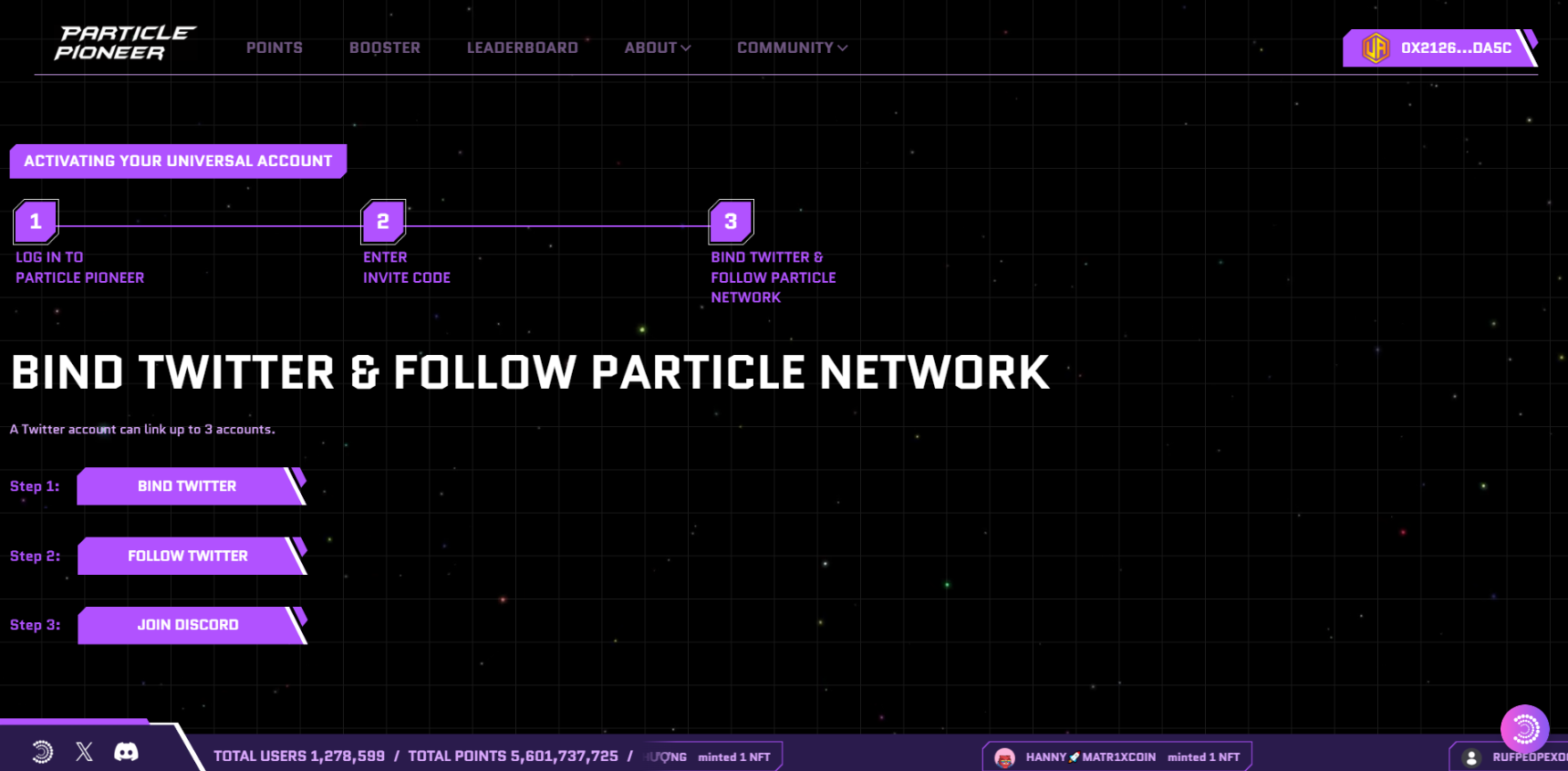This screenshot has width=1568, height=771.
Task: Click the Hanny Matr1xcoin avatar icon
Action: point(1004,757)
